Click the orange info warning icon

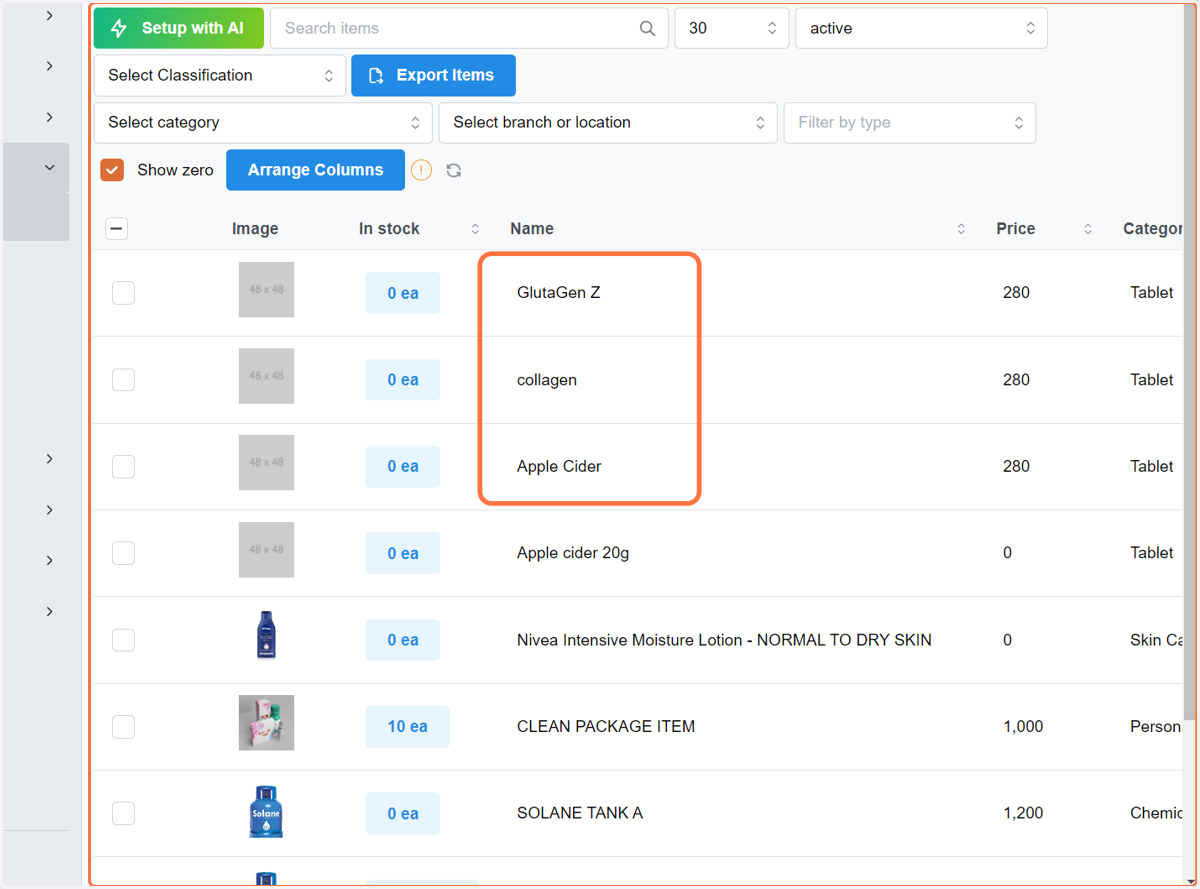tap(421, 170)
